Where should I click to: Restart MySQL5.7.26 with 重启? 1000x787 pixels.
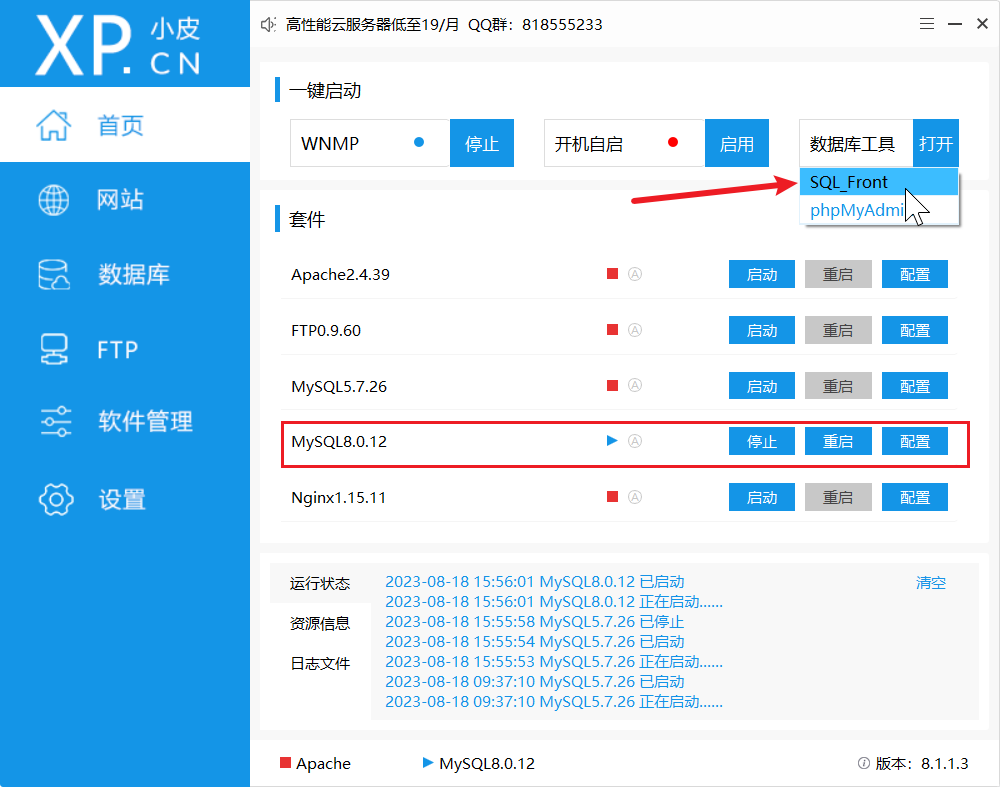click(838, 386)
